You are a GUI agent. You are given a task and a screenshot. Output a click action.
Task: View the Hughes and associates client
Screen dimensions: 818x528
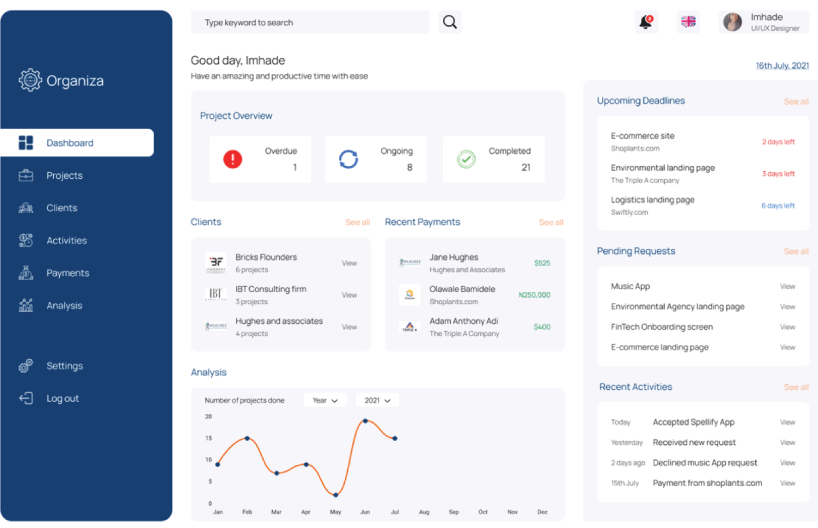(350, 327)
